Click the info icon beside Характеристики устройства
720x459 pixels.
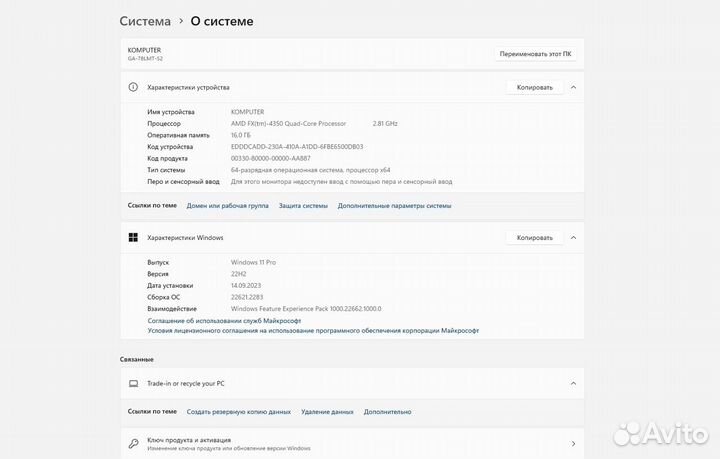(132, 87)
